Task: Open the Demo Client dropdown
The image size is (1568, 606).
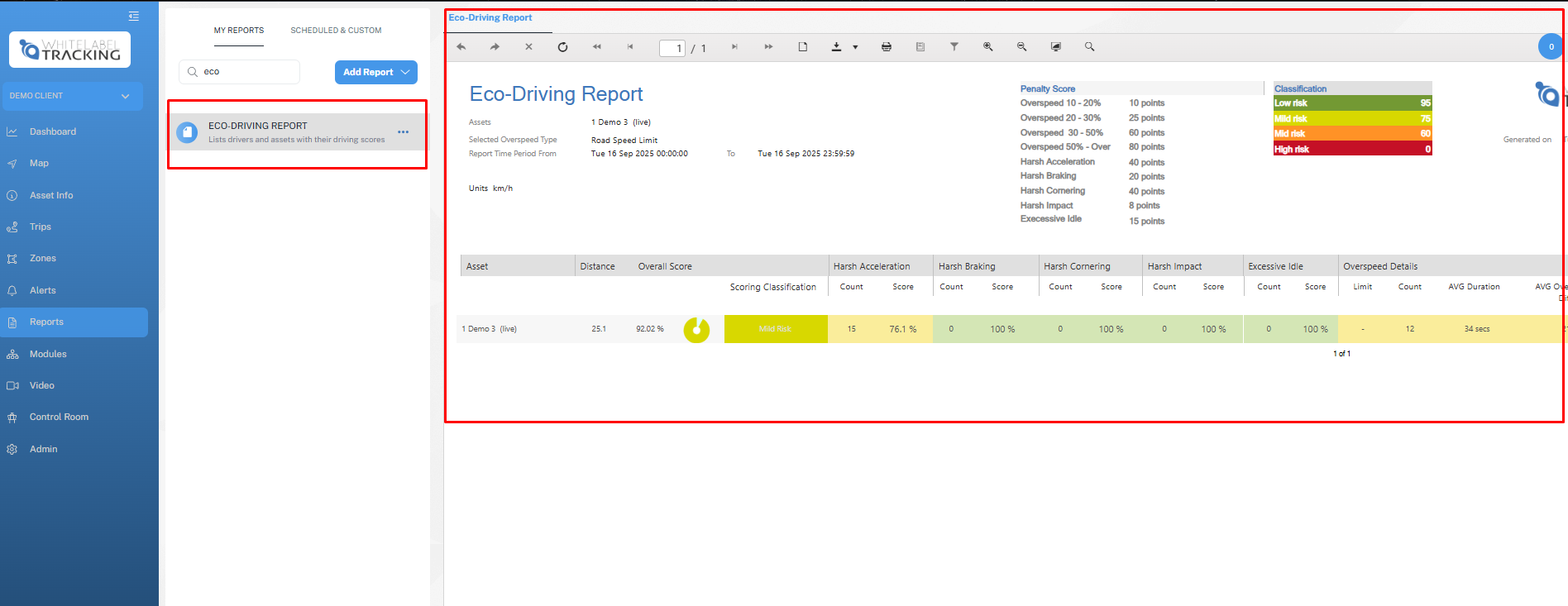Action: point(72,96)
